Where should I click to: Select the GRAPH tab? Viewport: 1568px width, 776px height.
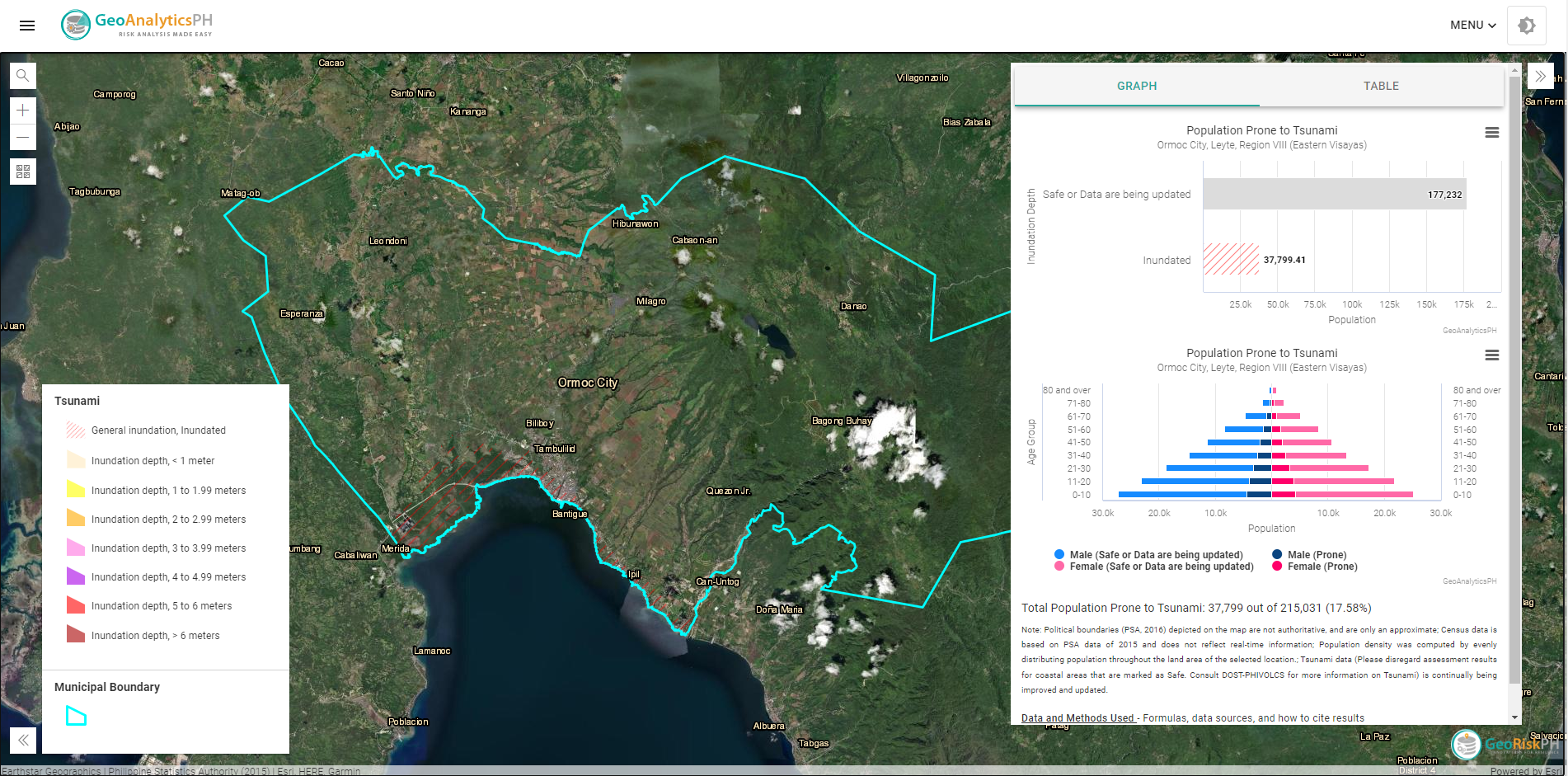(1137, 86)
